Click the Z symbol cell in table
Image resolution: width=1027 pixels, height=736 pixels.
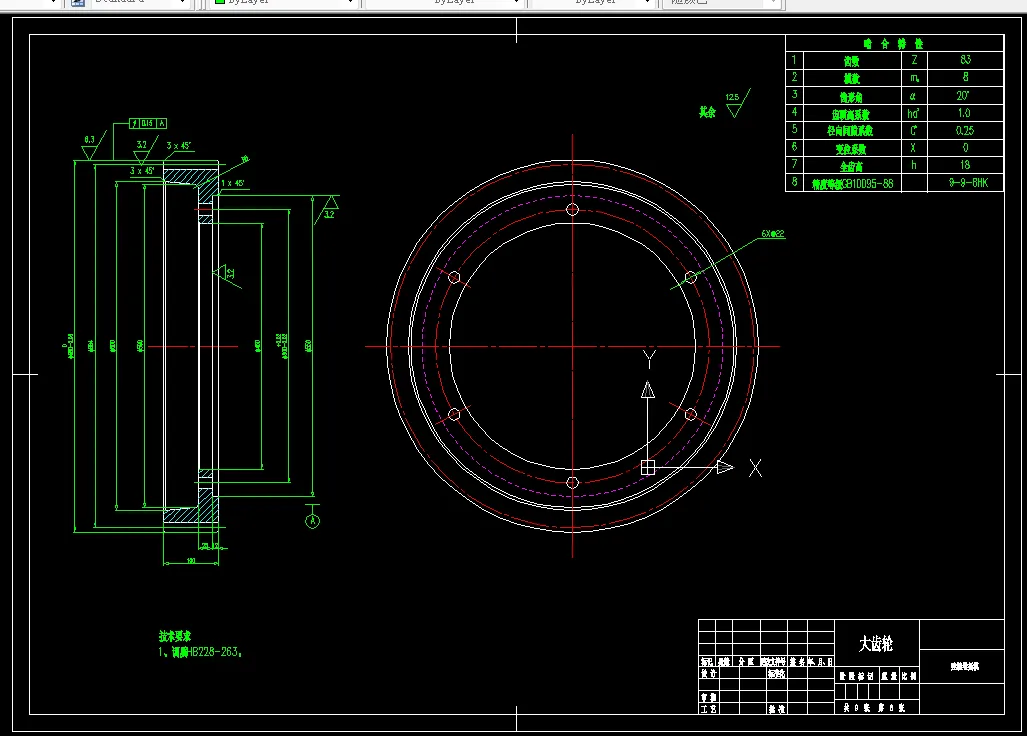point(914,60)
